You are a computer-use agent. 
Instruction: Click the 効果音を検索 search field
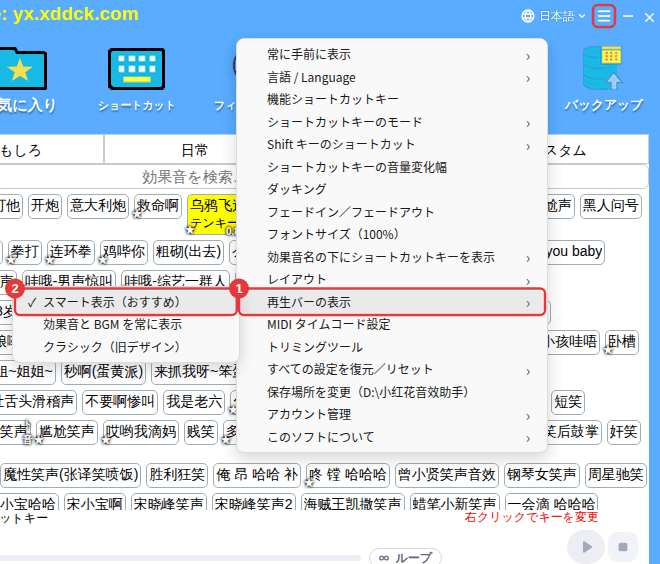coord(187,177)
